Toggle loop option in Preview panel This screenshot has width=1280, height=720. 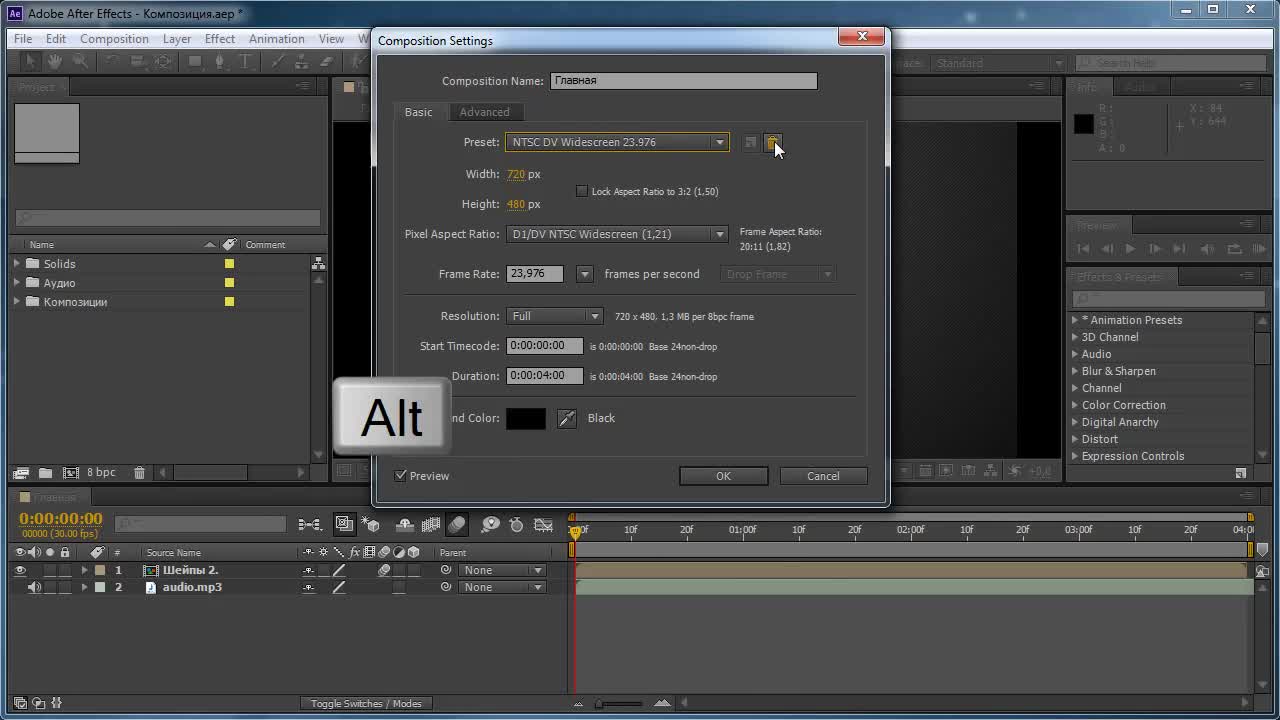coord(1234,248)
